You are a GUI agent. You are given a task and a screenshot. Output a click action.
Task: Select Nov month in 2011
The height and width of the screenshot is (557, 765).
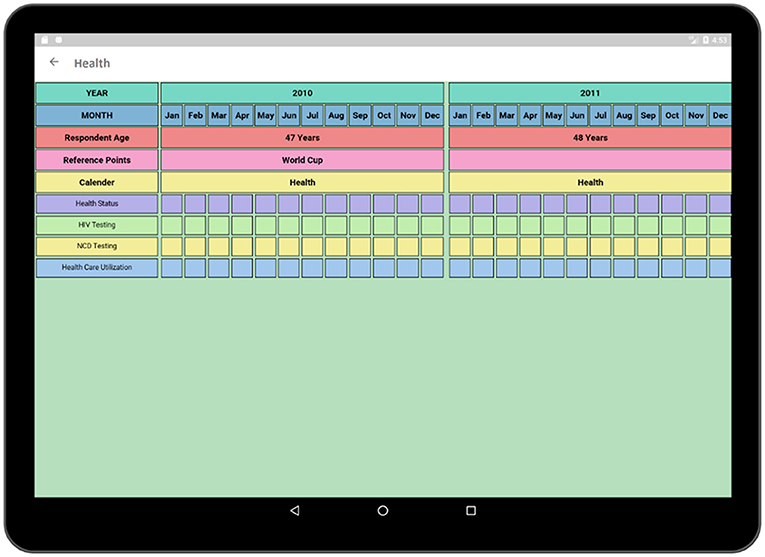pos(696,116)
